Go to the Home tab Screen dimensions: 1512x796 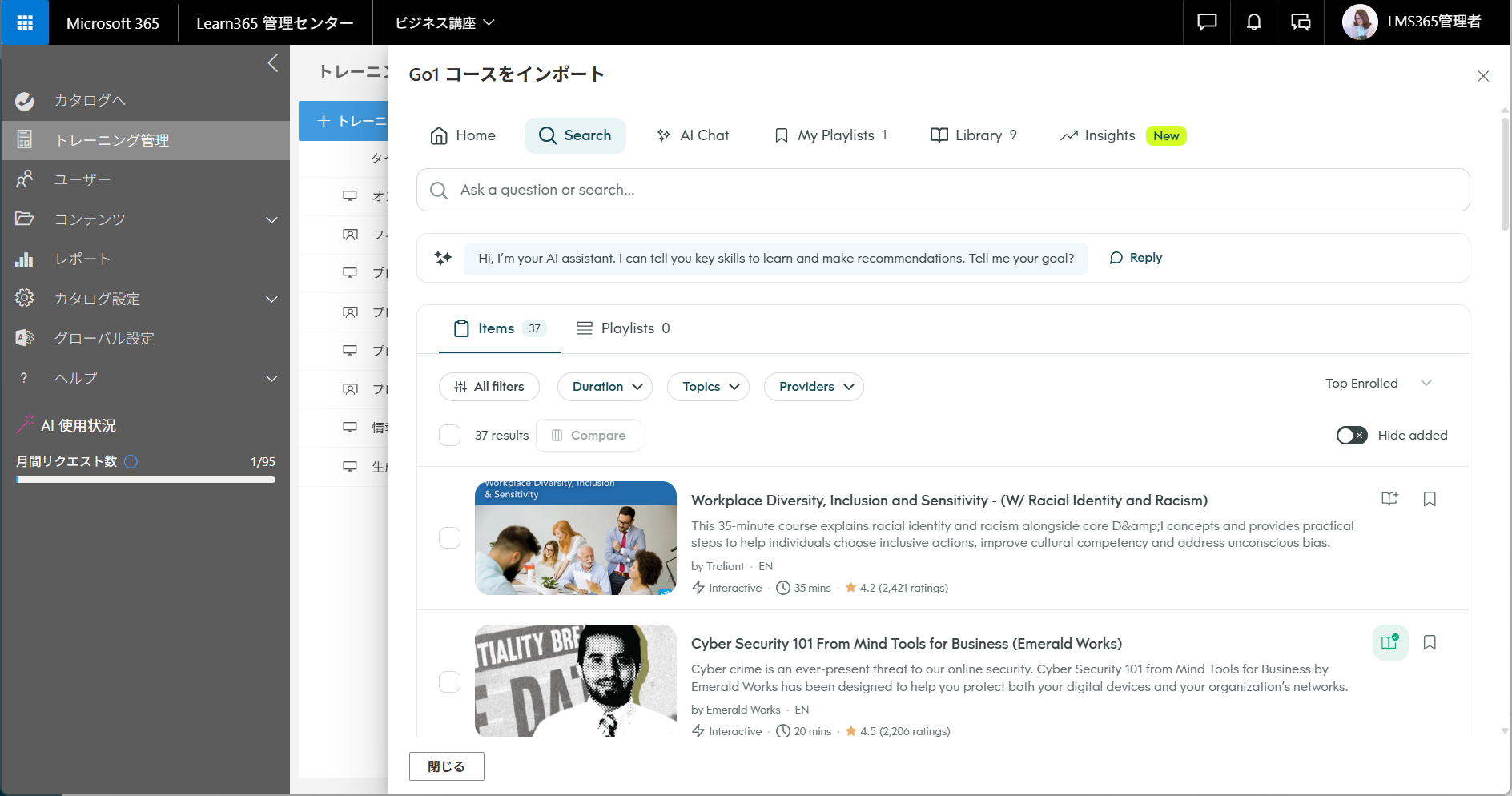pos(463,135)
